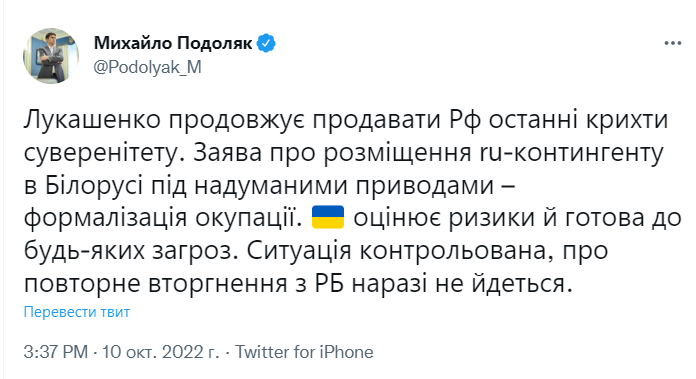The width and height of the screenshot is (696, 379).
Task: Click the phrase оцінює ризики after the flag
Action: pyautogui.click(x=444, y=218)
